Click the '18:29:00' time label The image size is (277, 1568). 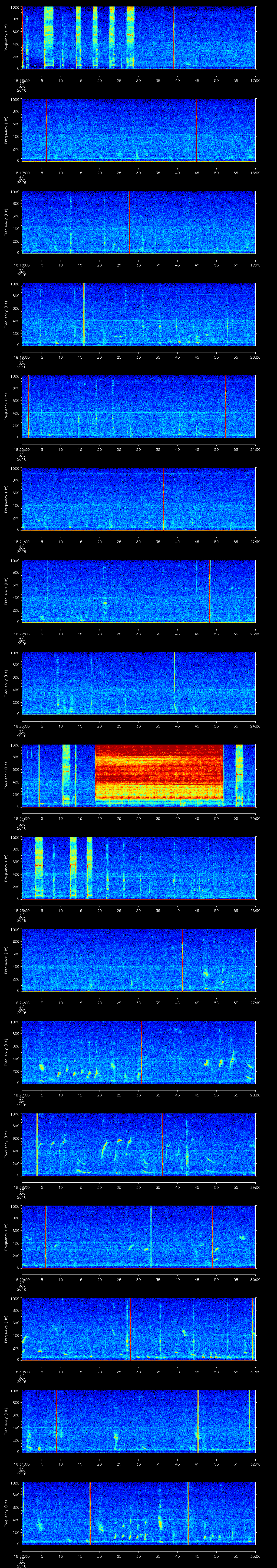(22, 1279)
